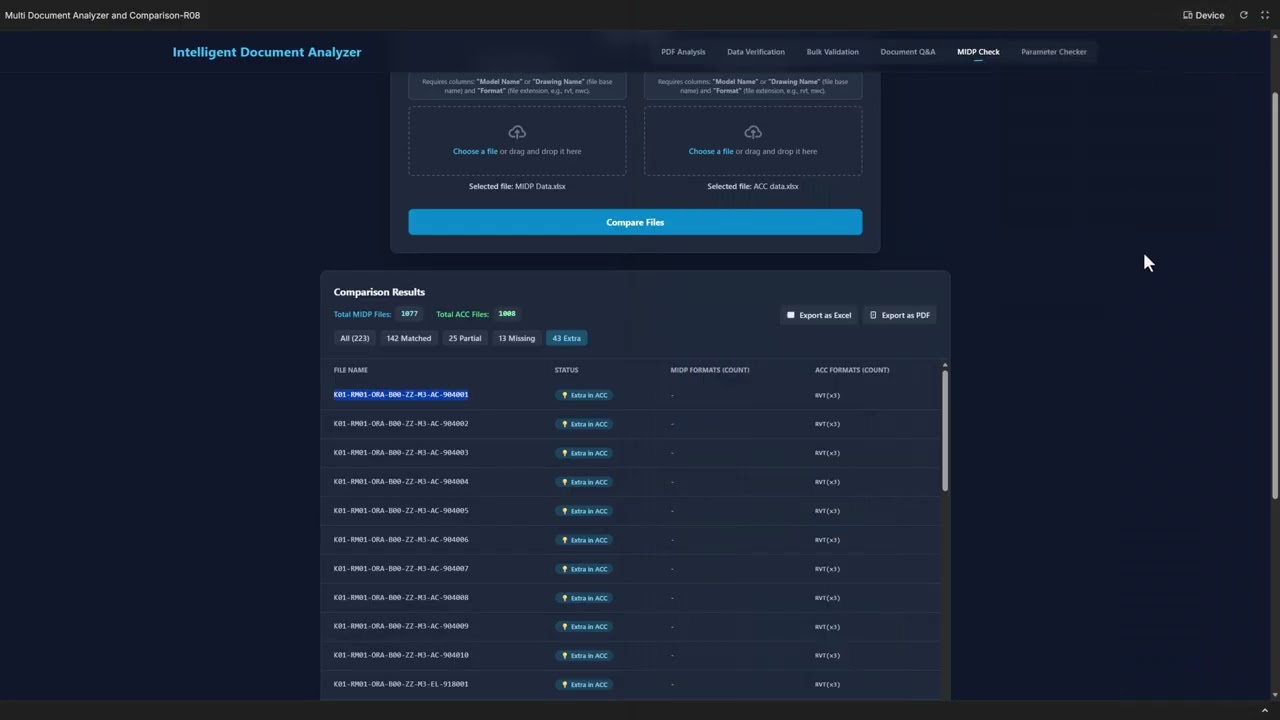Select file name K01-RM01-ORA-B00-ZZ-M3-AC-904001
Screen dimensions: 1280x720
[x=401, y=395]
